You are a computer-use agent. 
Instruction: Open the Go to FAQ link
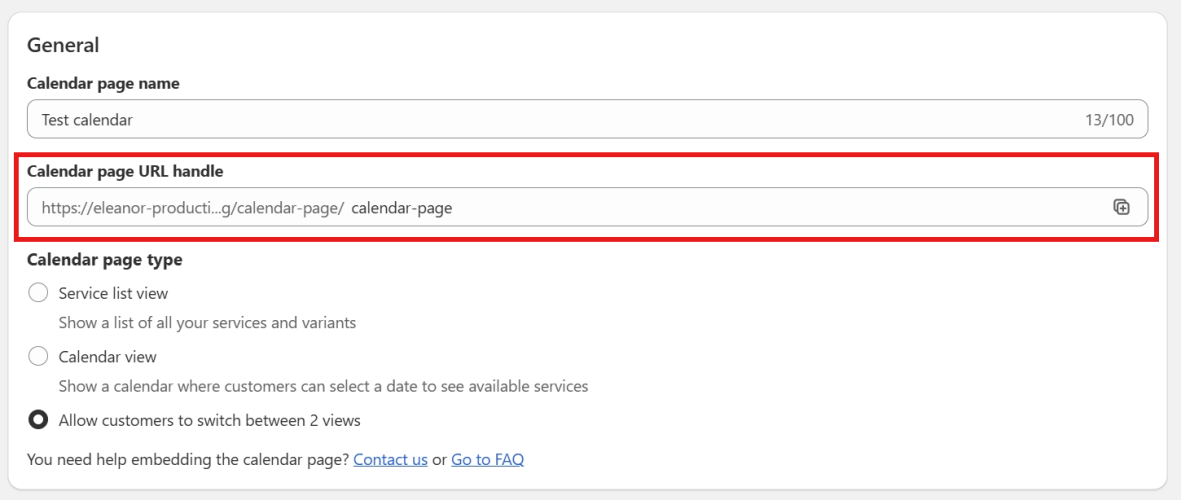tap(487, 459)
